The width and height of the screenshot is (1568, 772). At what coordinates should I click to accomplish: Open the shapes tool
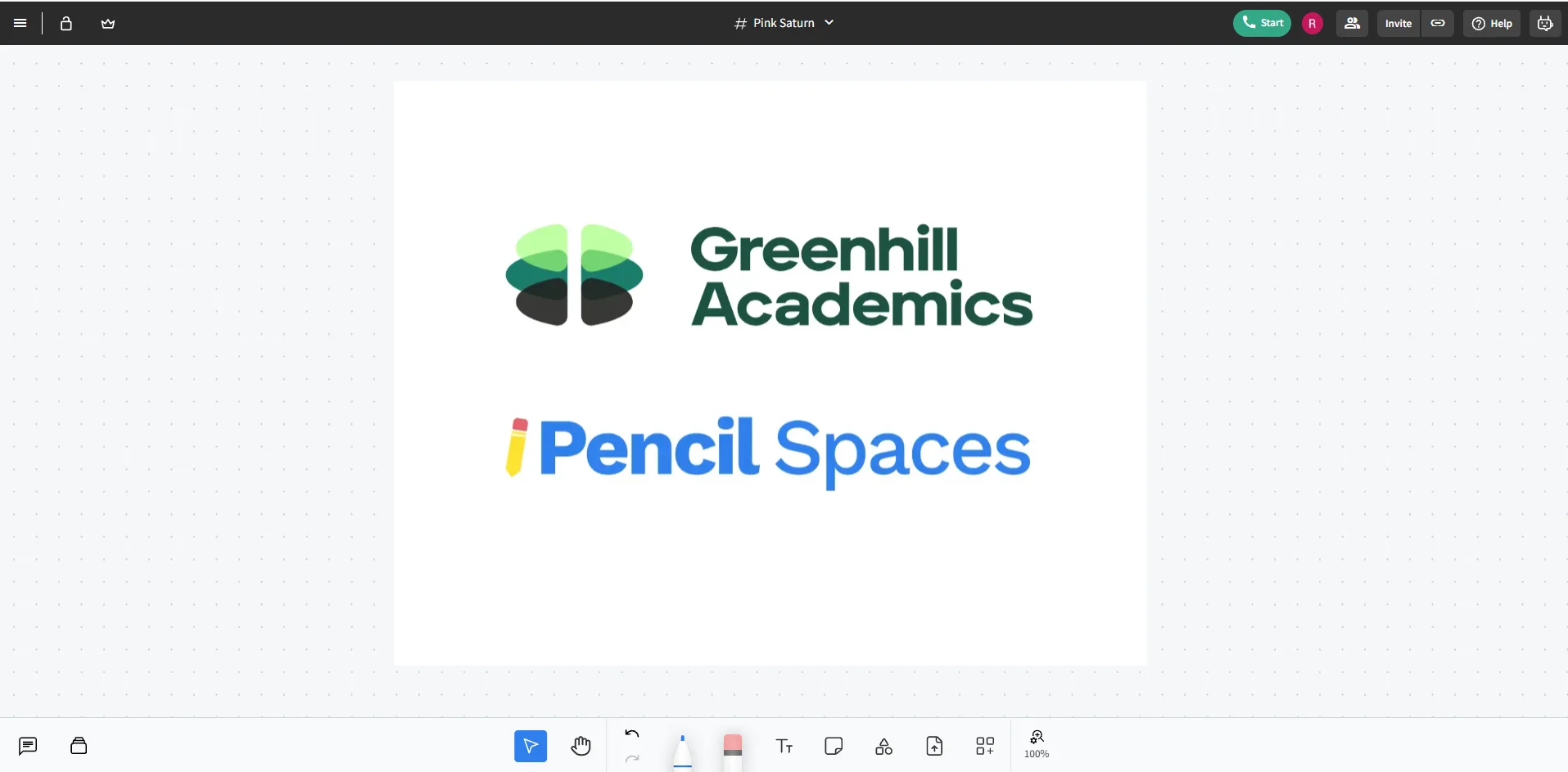(x=884, y=746)
